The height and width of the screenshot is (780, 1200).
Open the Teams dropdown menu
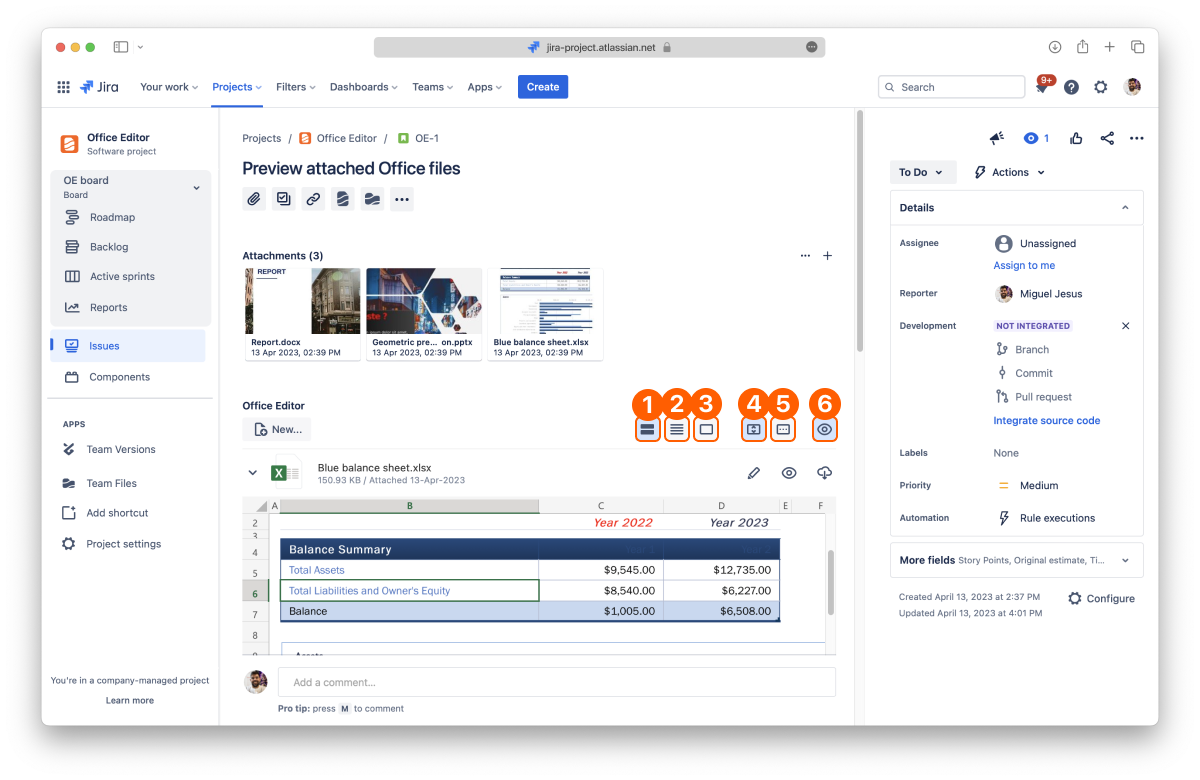(x=433, y=87)
